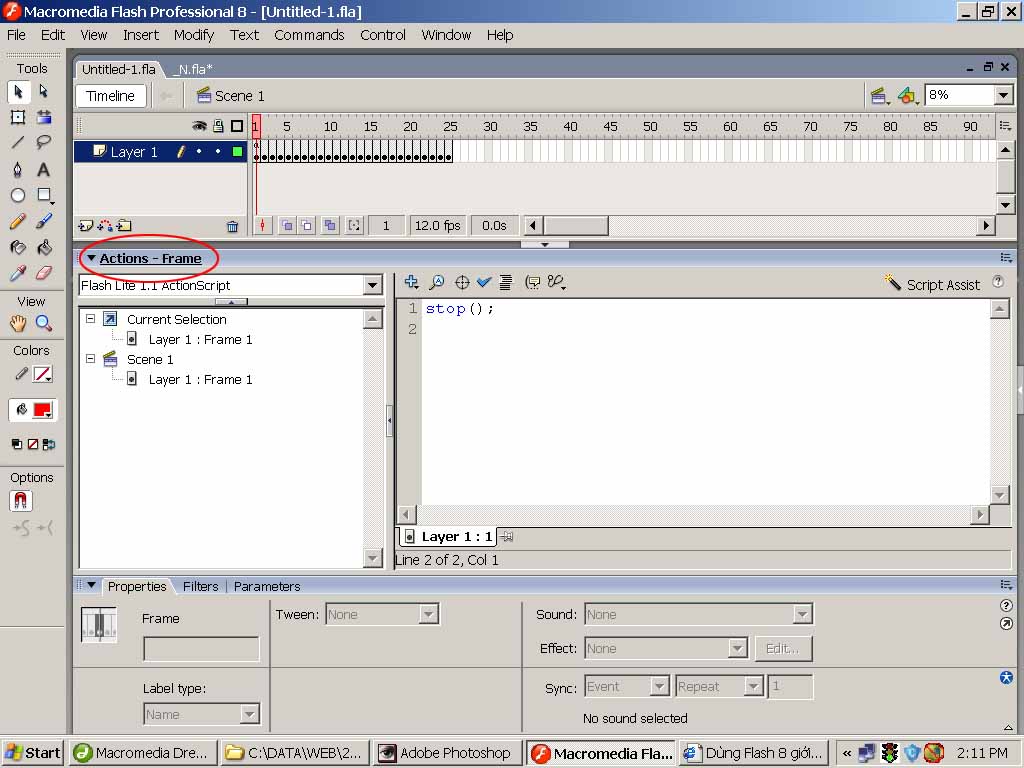Open Find in the Actions toolbar
This screenshot has height=768, width=1024.
[x=436, y=282]
